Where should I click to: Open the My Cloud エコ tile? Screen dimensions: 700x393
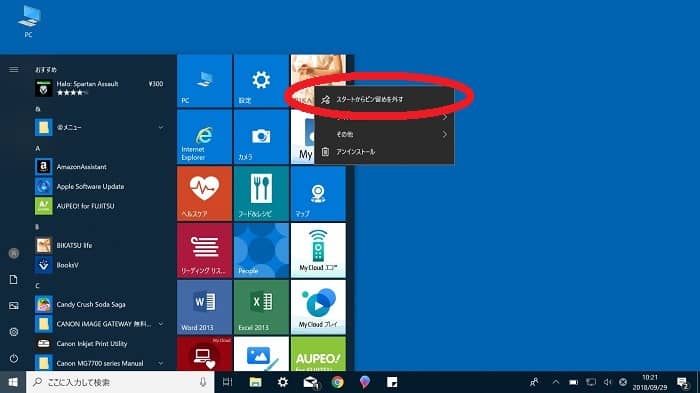318,251
